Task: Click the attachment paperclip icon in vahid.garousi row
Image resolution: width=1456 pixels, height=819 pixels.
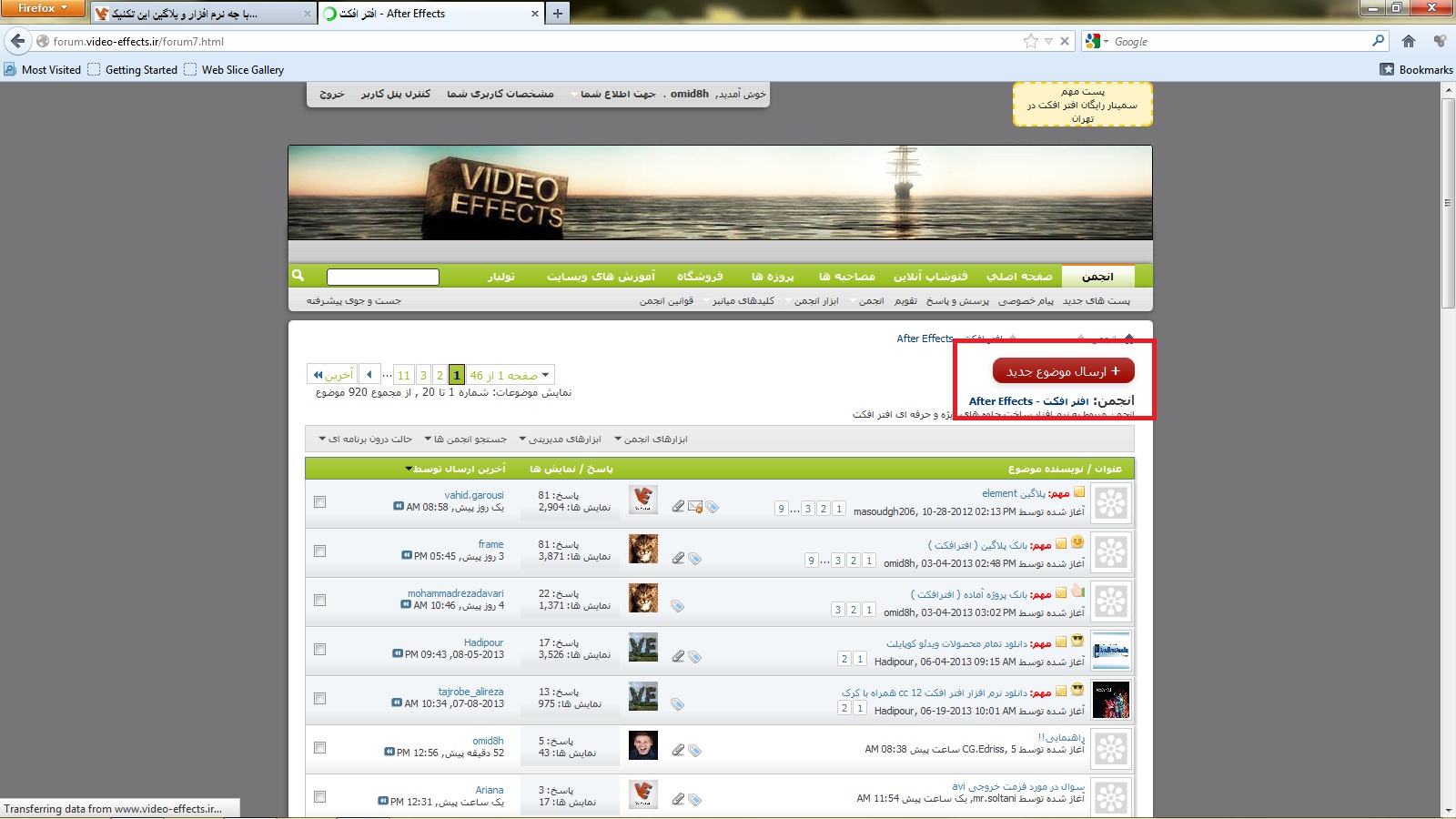Action: point(678,506)
